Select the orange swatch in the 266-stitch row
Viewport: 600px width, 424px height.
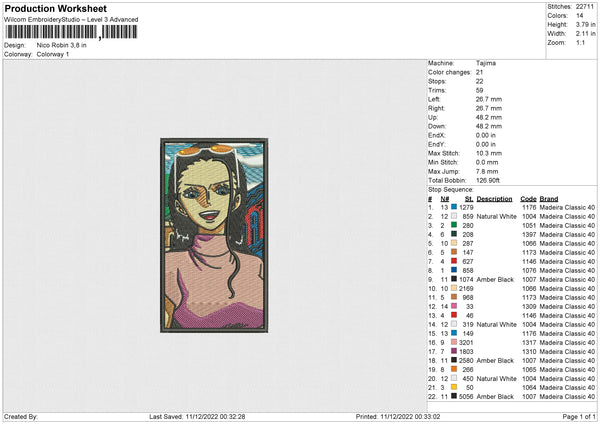pos(454,369)
